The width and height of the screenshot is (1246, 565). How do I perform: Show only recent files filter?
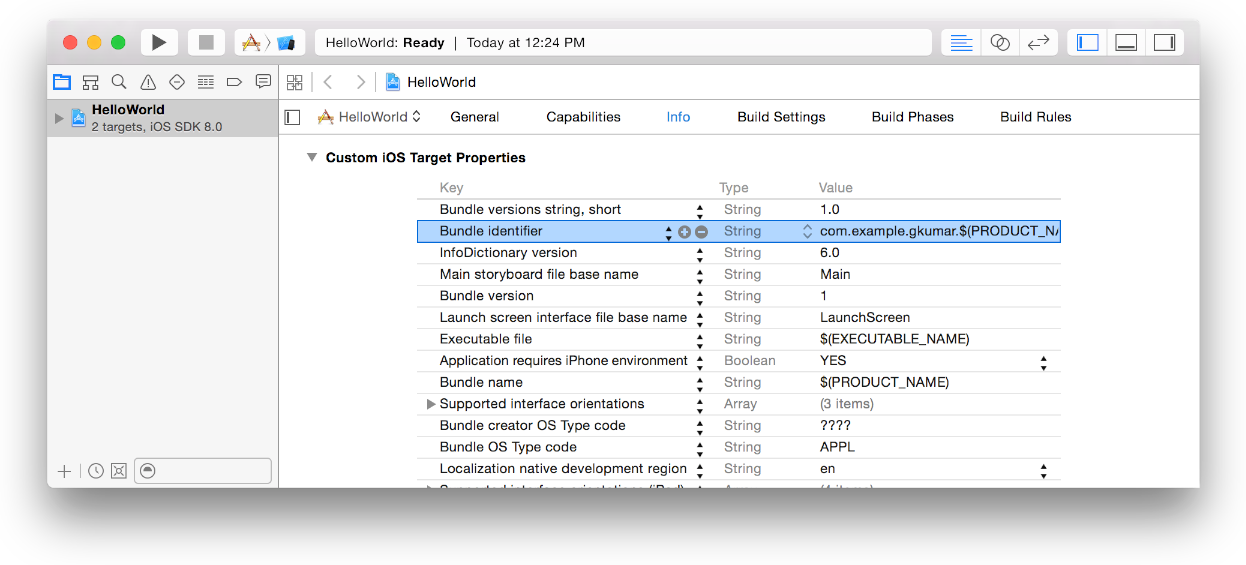(x=96, y=471)
